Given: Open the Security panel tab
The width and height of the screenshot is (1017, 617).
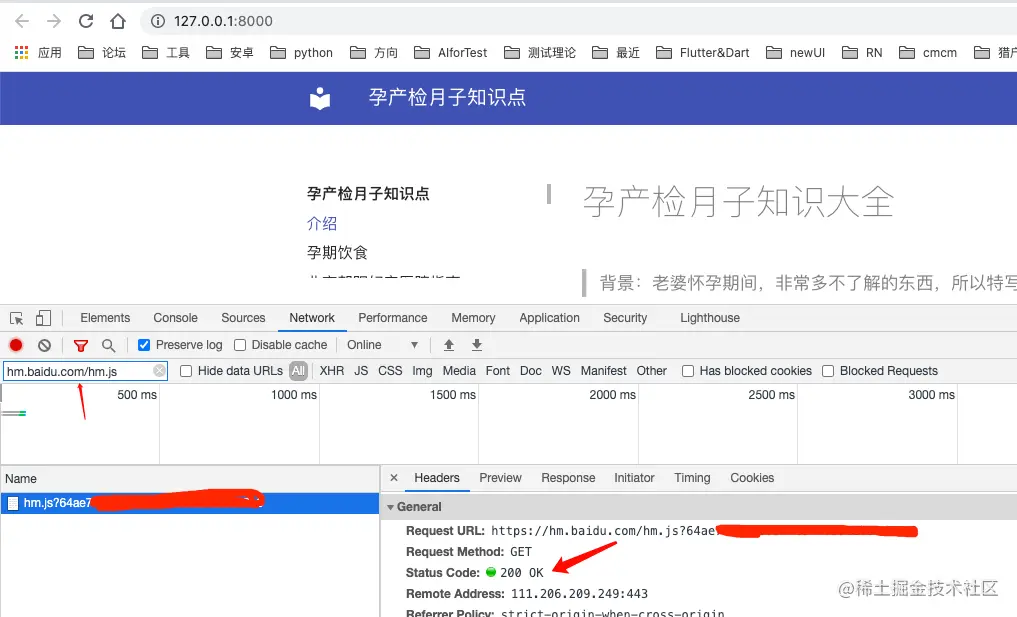Looking at the screenshot, I should pyautogui.click(x=625, y=318).
